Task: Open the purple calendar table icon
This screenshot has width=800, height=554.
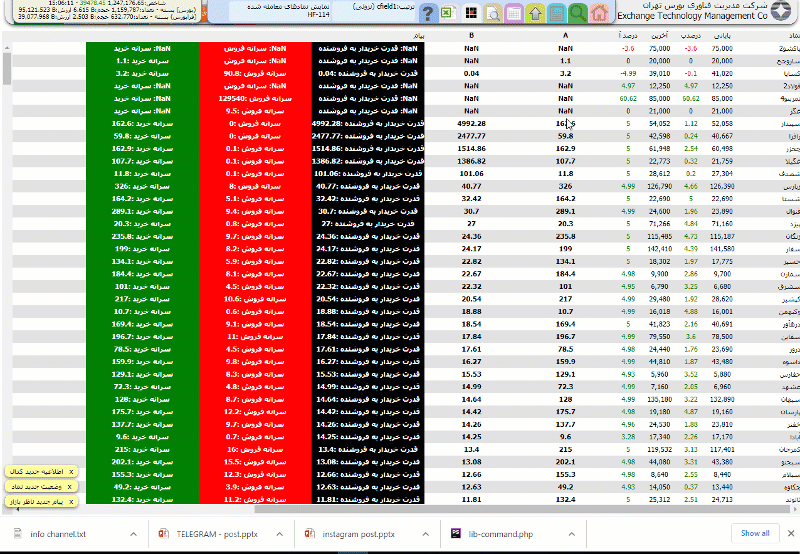Action: click(x=514, y=13)
